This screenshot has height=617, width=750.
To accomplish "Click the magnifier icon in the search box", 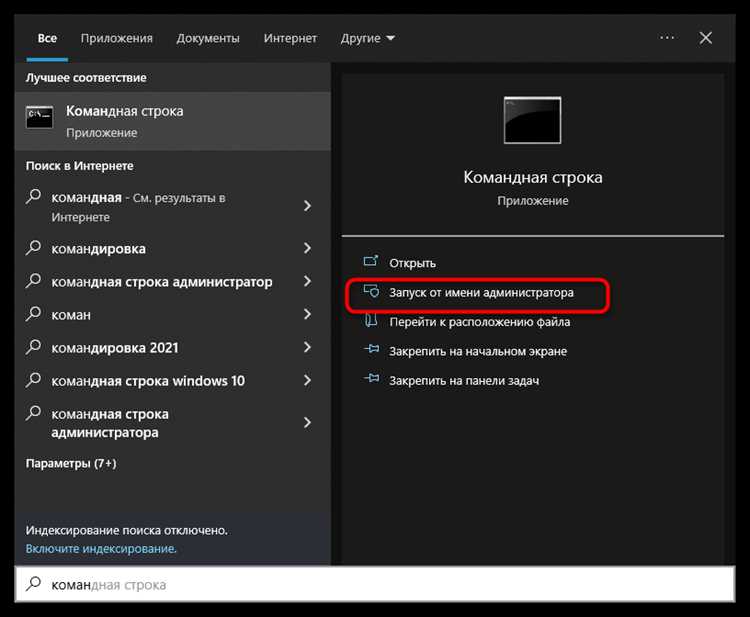I will [33, 584].
